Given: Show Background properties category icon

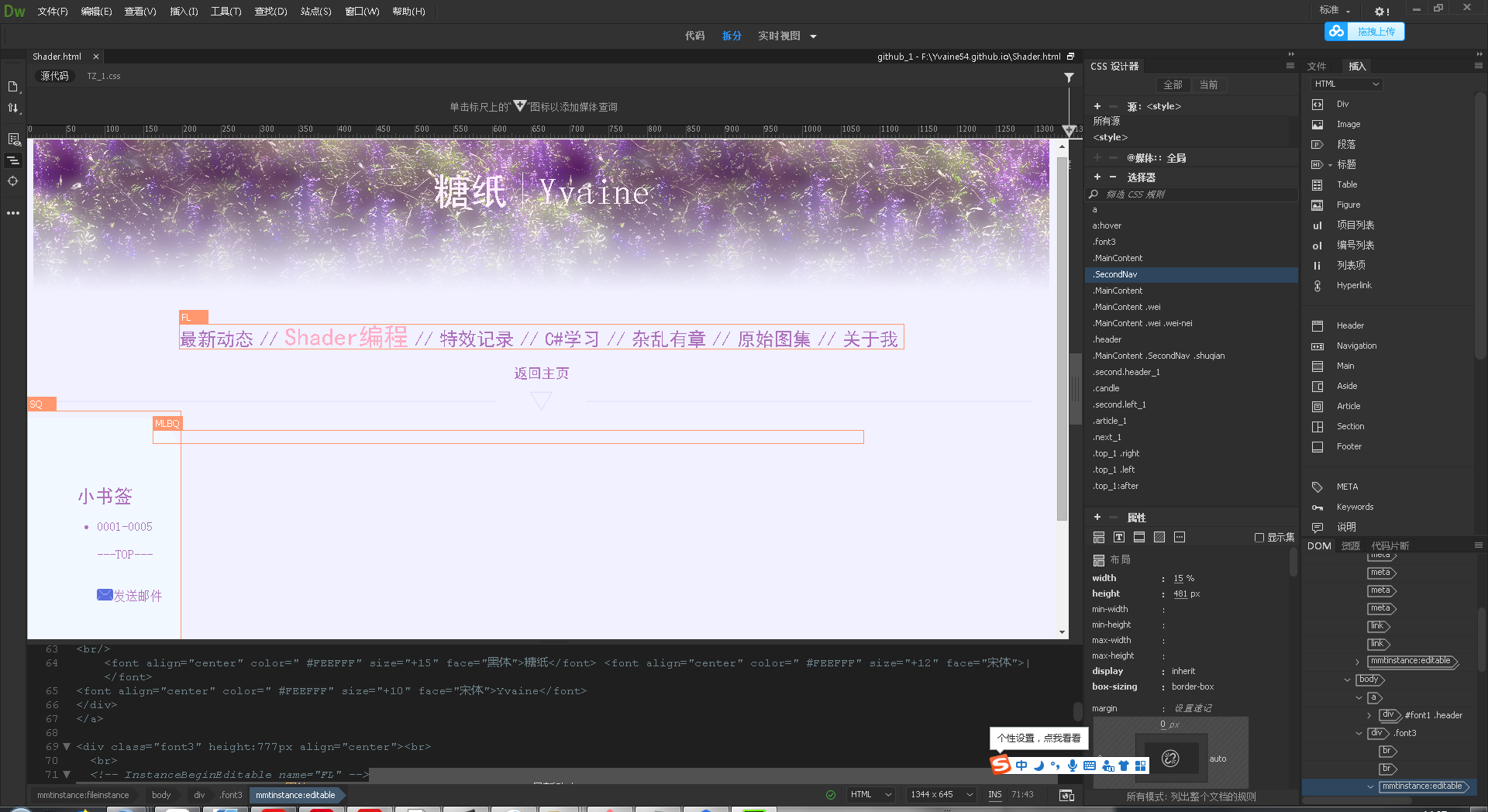Looking at the screenshot, I should point(1159,537).
